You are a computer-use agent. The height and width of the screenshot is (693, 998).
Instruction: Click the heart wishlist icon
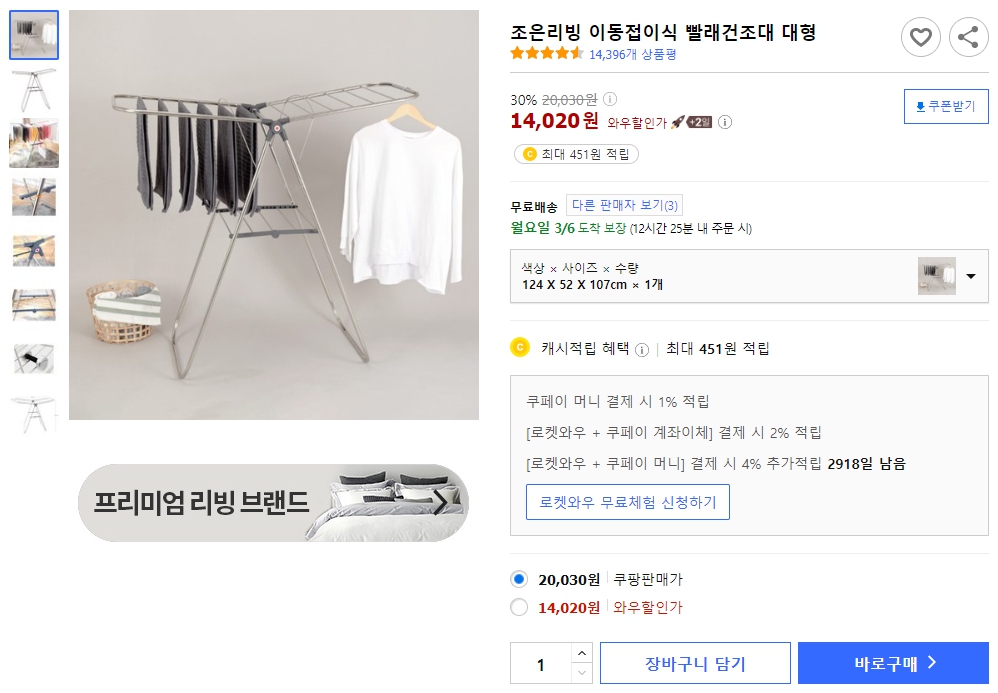click(921, 37)
